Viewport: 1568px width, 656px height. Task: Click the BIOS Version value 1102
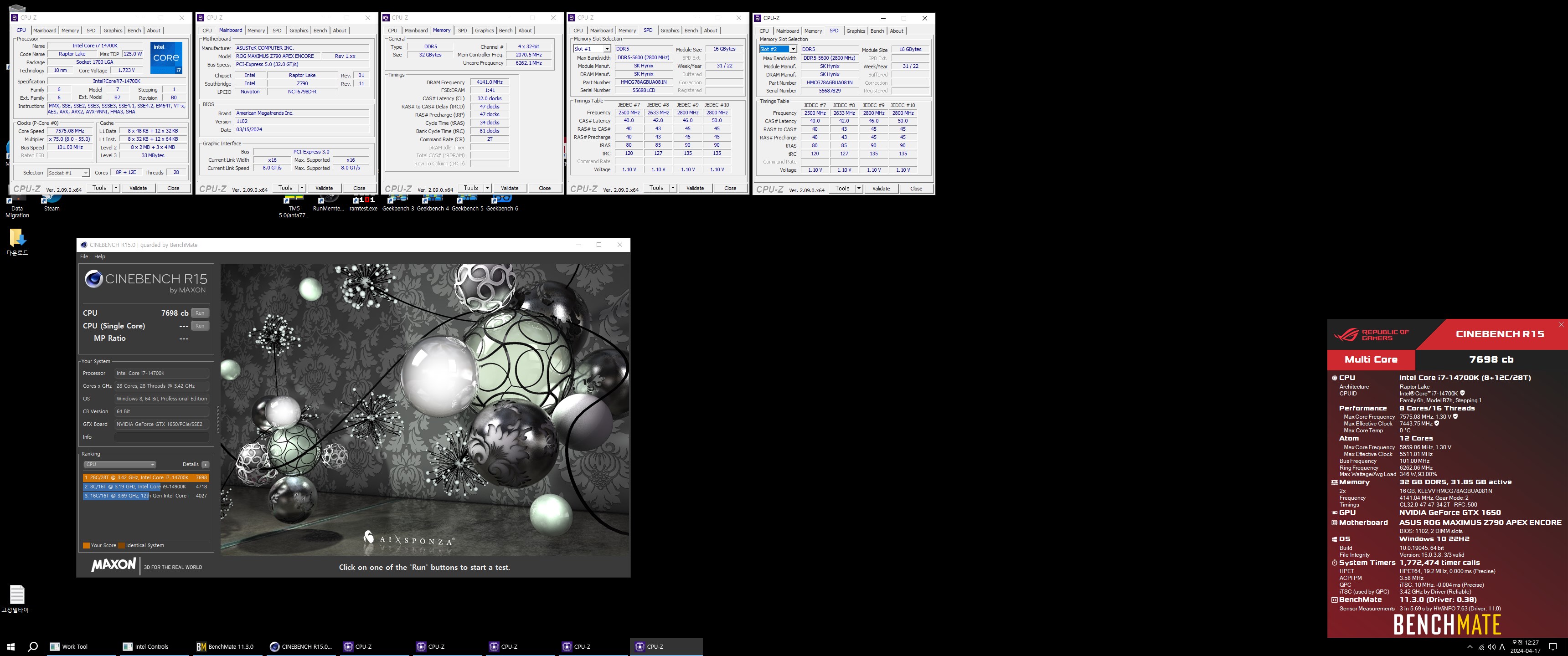(301, 121)
